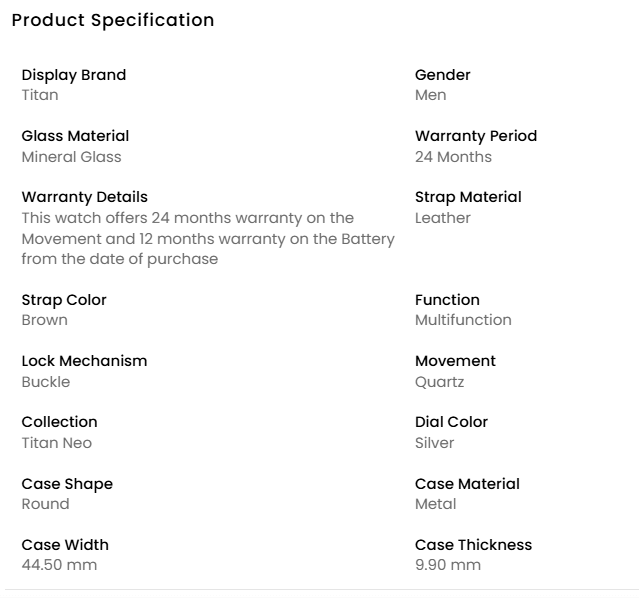The width and height of the screenshot is (639, 598).
Task: Click the warranty description paragraph
Action: [208, 239]
